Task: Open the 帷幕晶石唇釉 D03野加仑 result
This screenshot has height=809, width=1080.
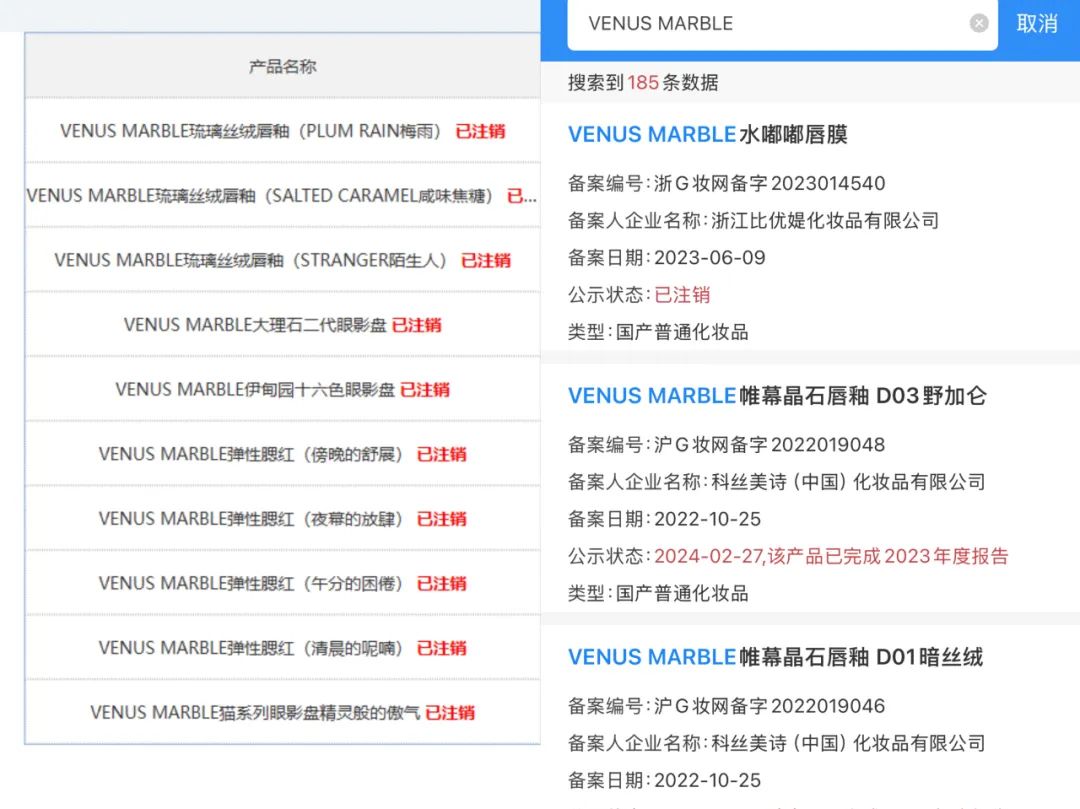Action: click(777, 396)
